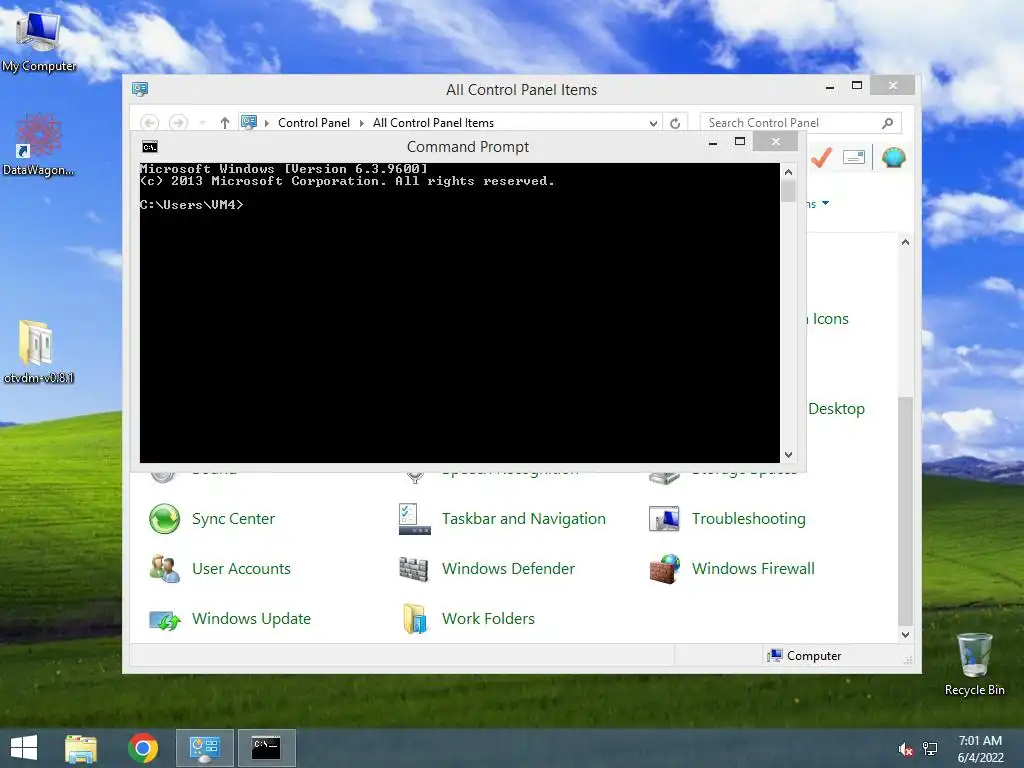
Task: Open the Troubleshooting icon
Action: [x=664, y=519]
